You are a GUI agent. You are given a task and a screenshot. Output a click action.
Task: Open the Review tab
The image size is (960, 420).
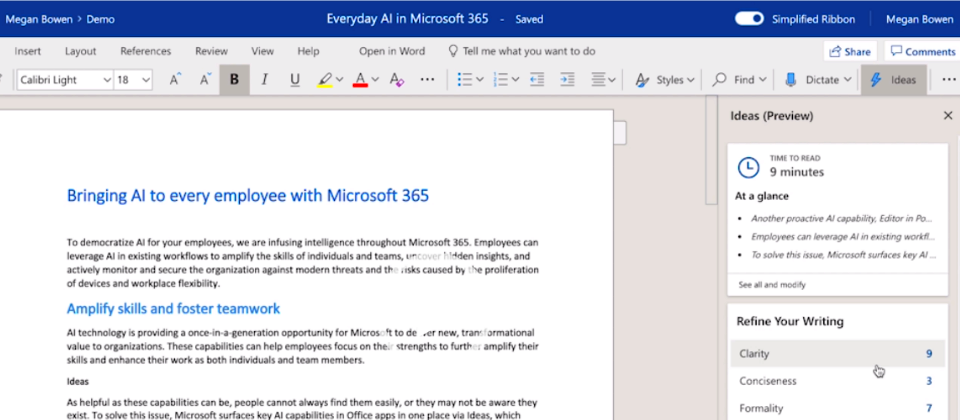coord(211,51)
